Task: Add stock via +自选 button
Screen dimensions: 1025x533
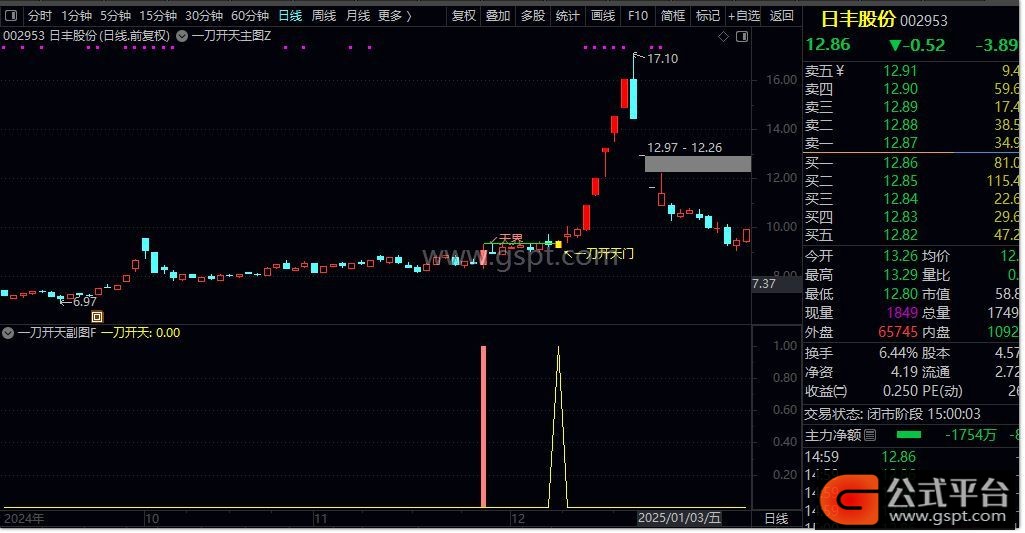Action: click(743, 16)
